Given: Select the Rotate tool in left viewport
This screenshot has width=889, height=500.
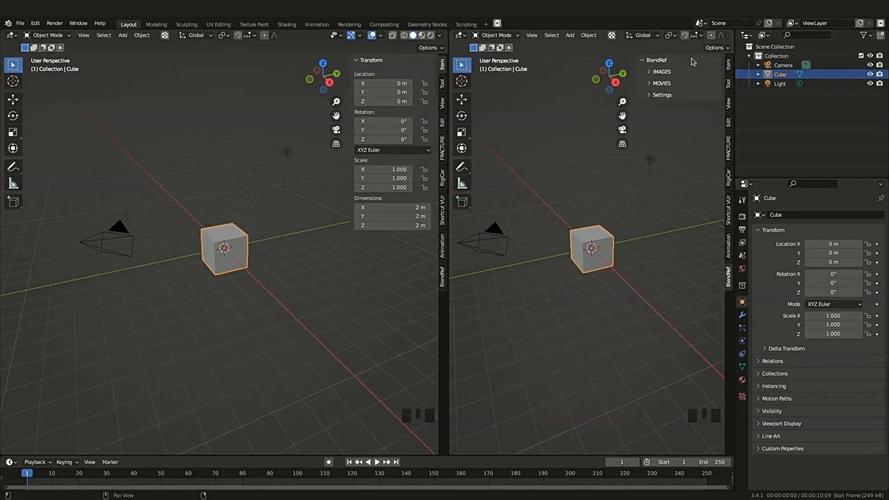Looking at the screenshot, I should (13, 116).
